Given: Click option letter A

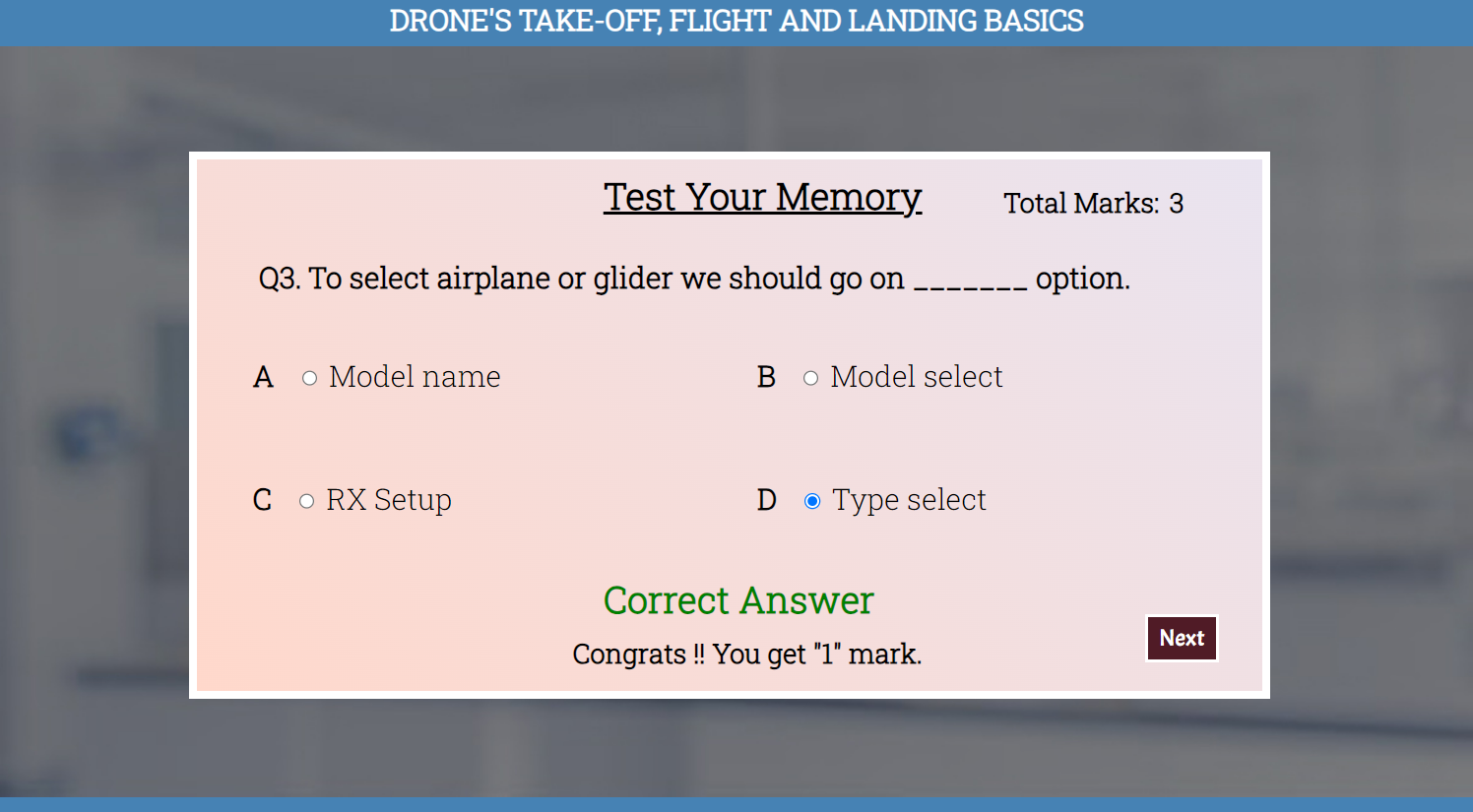Looking at the screenshot, I should tap(263, 377).
